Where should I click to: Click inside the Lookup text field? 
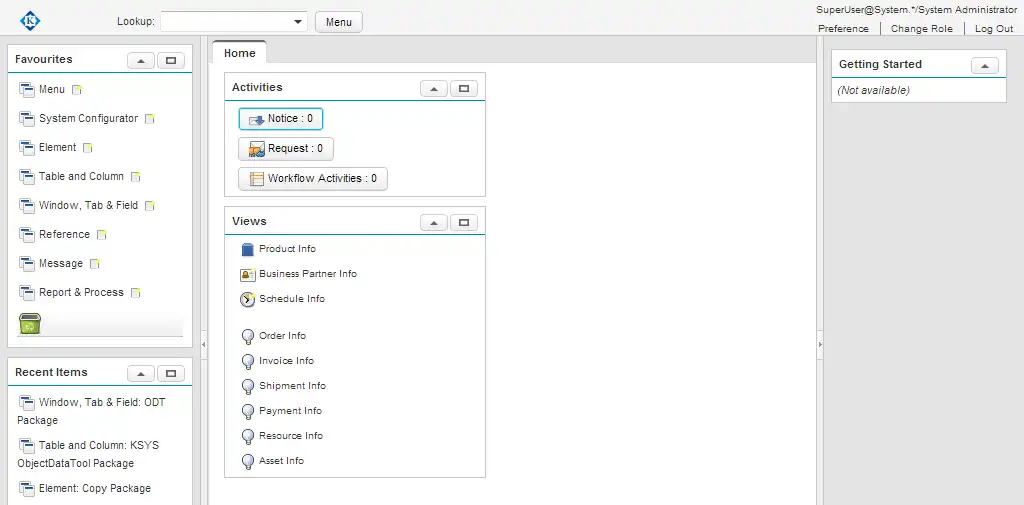click(x=226, y=22)
